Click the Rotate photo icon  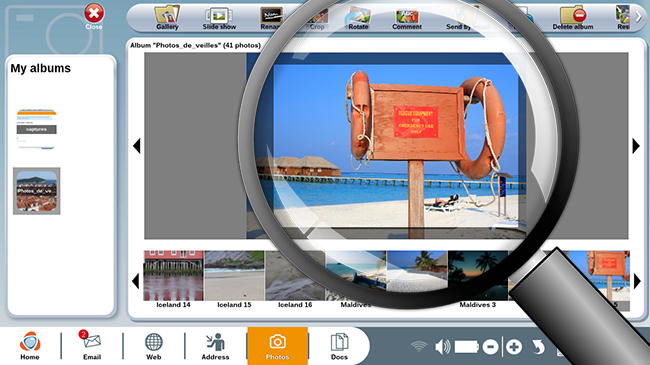click(x=358, y=18)
